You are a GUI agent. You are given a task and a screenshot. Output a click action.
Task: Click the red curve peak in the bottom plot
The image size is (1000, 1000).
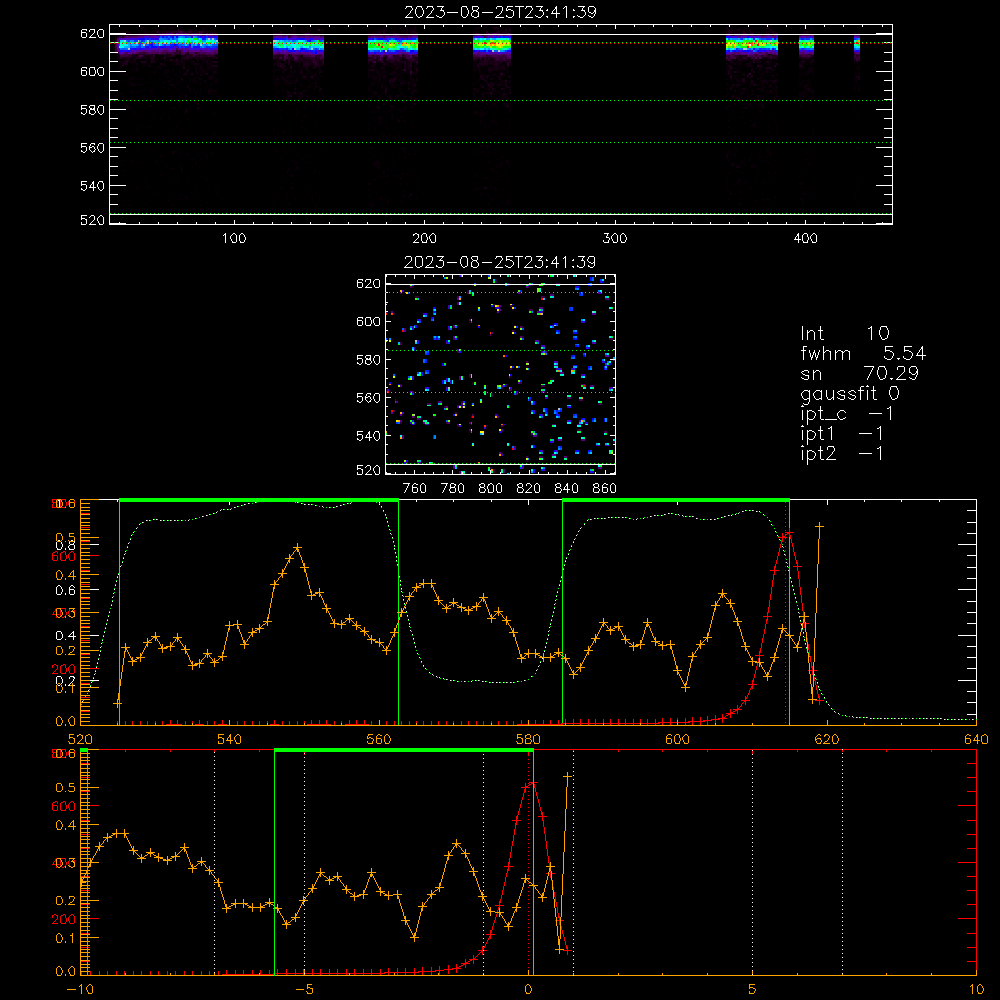(x=533, y=783)
